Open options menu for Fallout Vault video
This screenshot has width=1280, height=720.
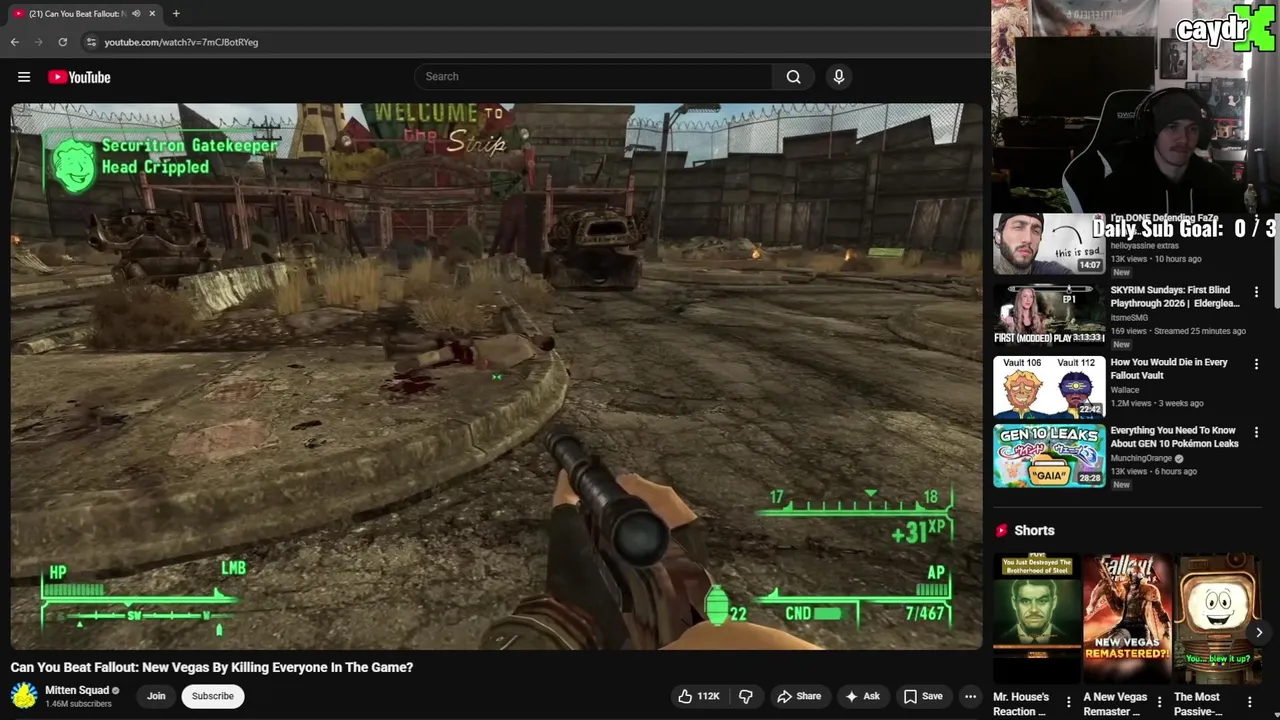pos(1256,364)
